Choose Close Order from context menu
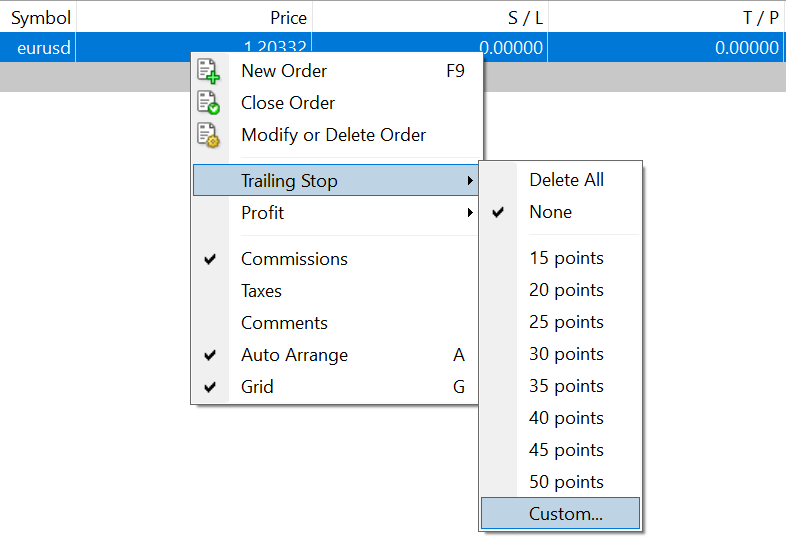This screenshot has width=786, height=537. 336,103
